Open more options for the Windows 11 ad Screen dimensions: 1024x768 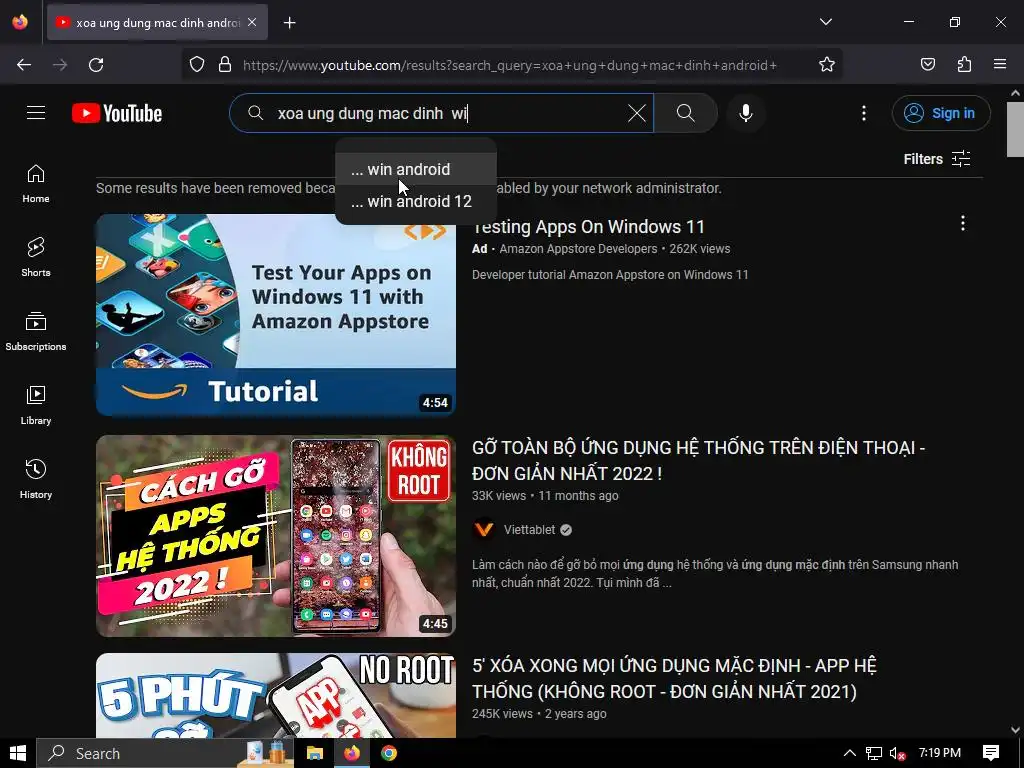pos(963,223)
